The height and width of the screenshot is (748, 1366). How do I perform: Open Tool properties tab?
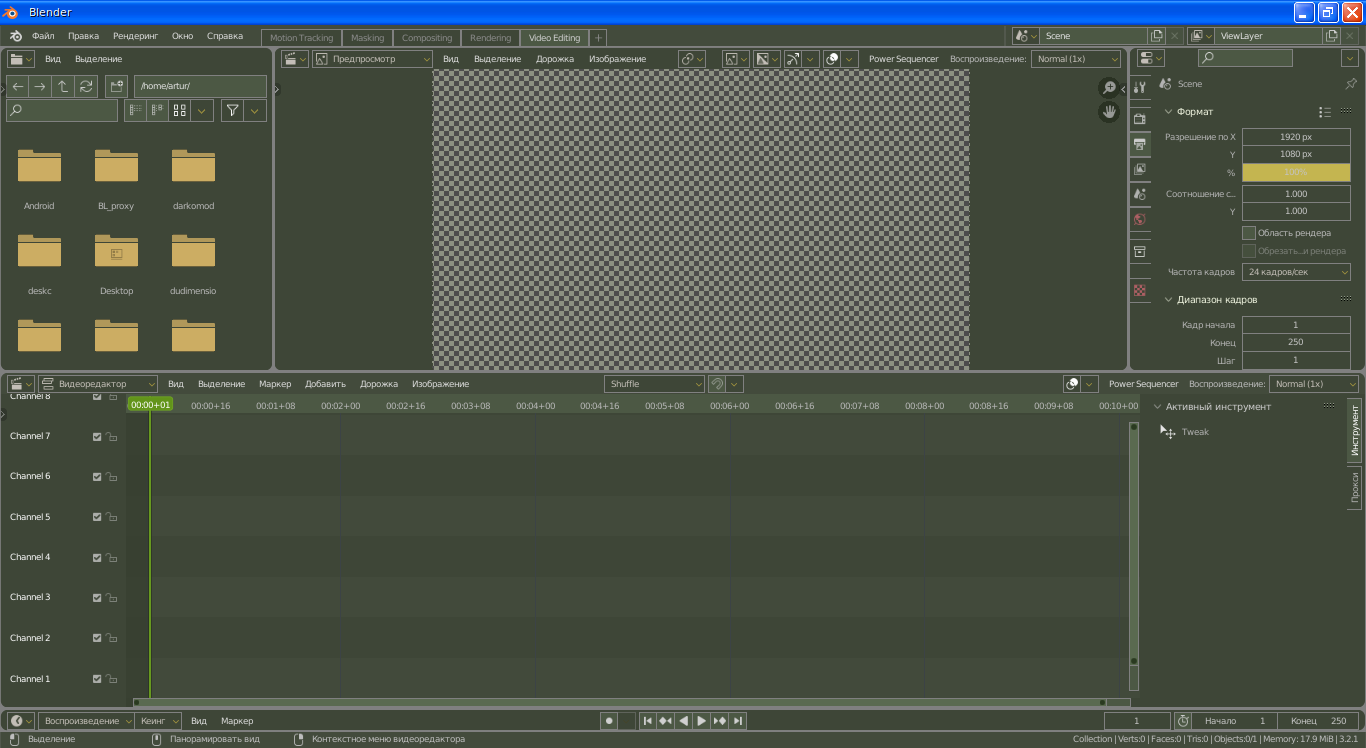tap(1140, 87)
